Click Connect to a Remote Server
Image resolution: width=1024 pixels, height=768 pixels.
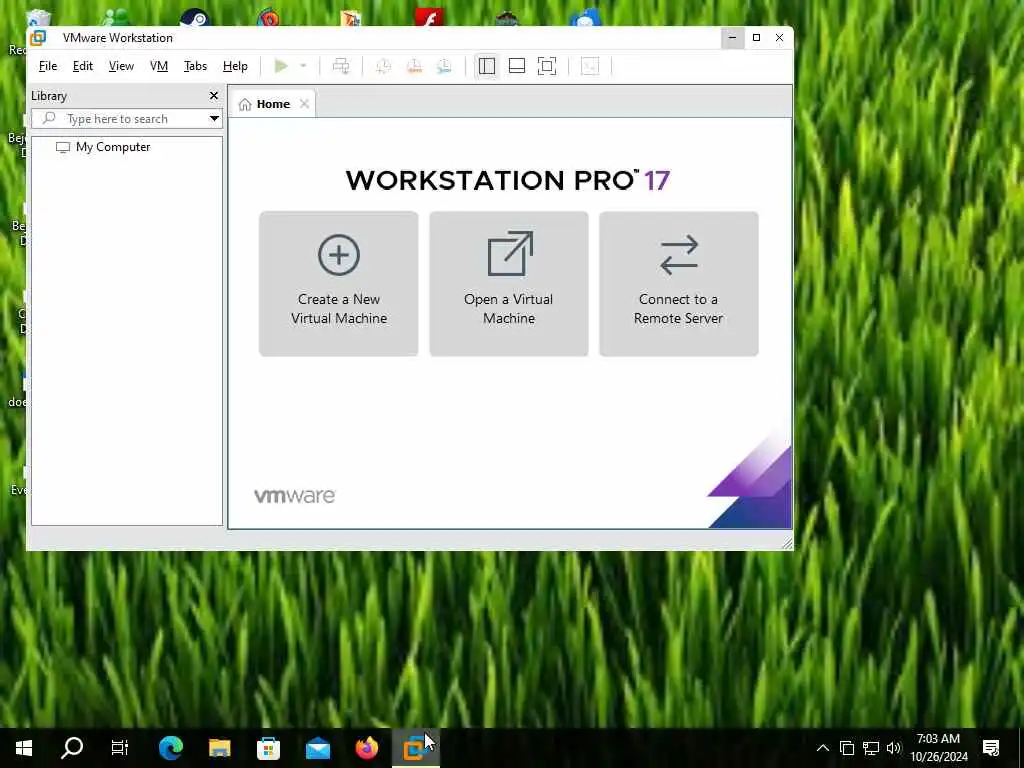point(679,283)
